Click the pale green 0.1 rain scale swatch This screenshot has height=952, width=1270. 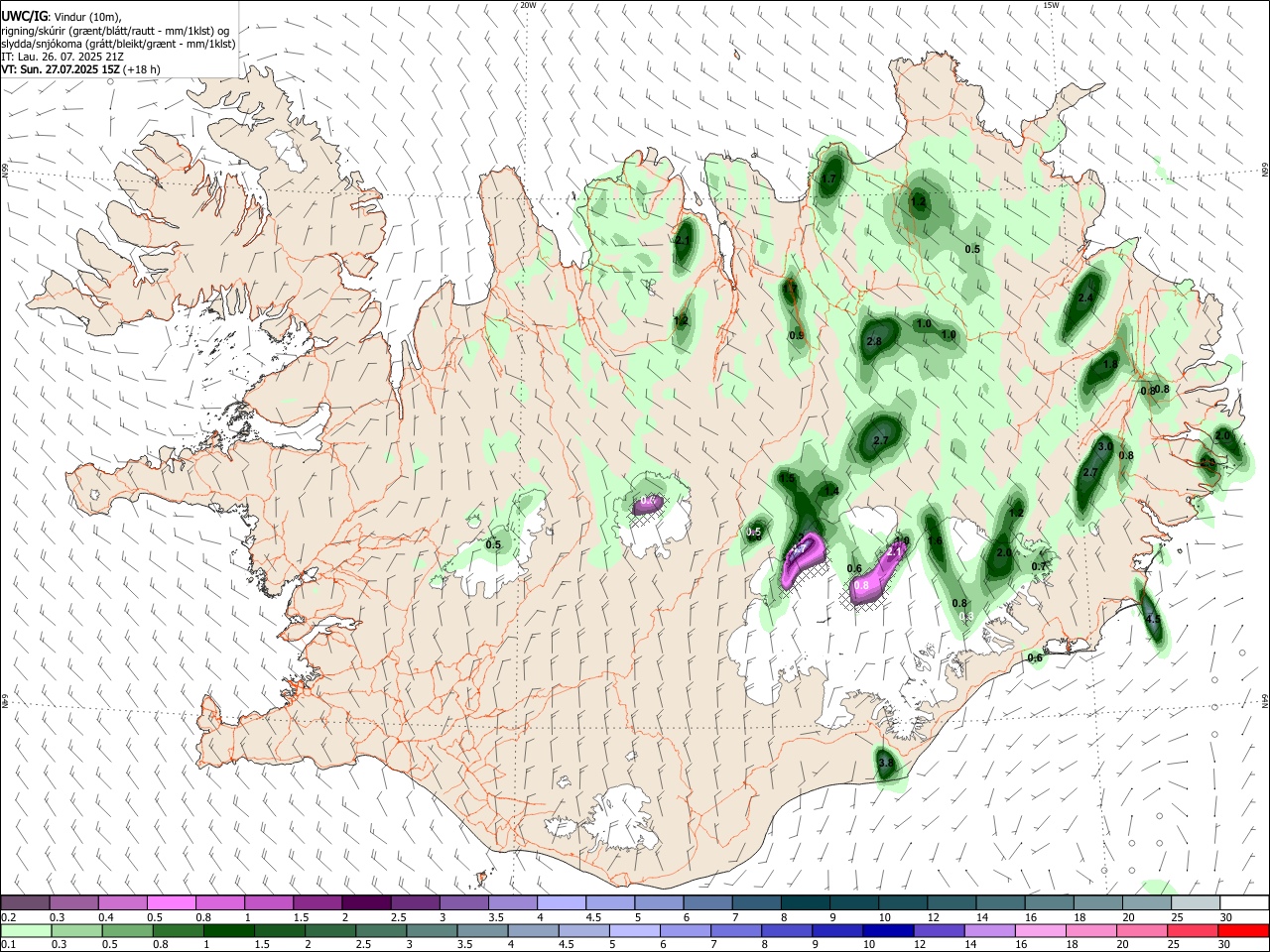25,930
